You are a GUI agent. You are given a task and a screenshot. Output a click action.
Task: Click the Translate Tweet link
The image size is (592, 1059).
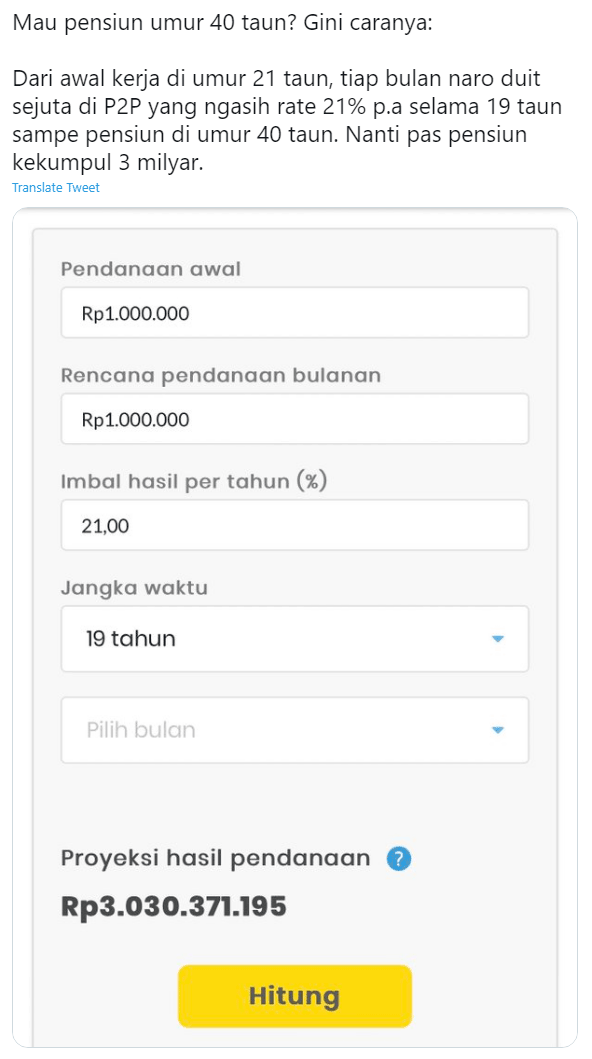pos(54,187)
